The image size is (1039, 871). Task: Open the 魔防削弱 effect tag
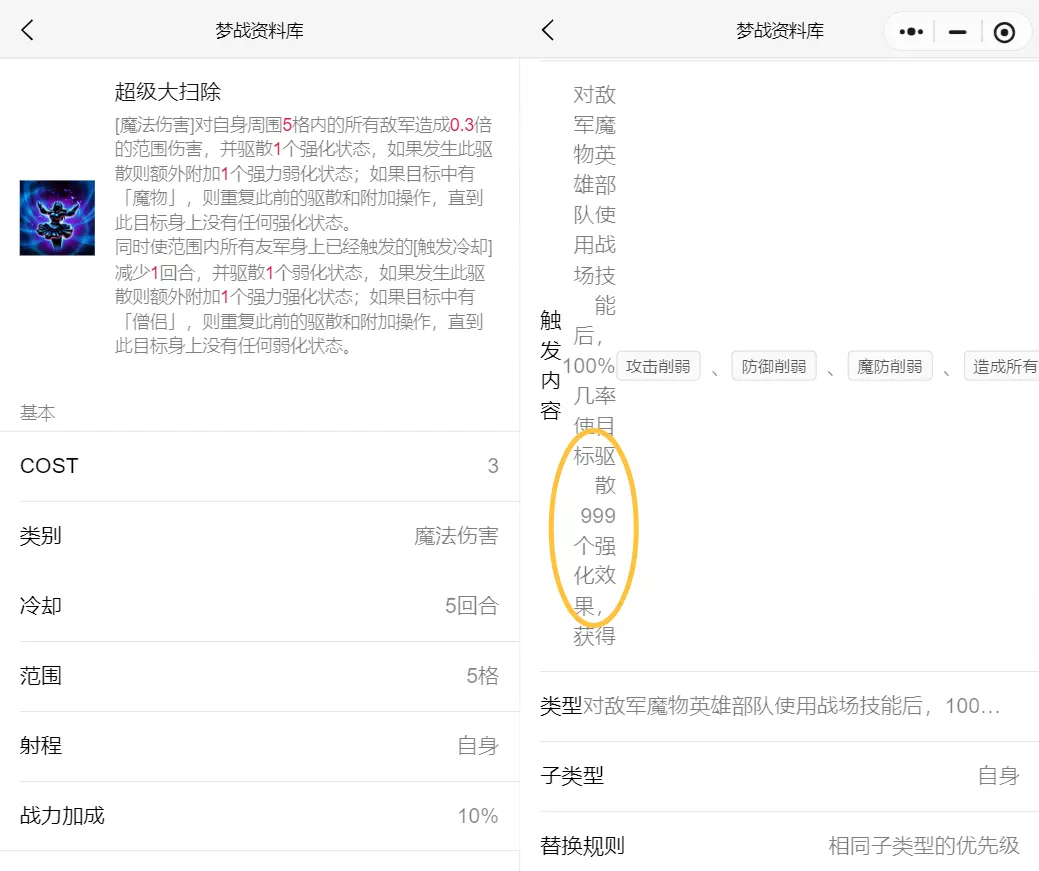[890, 366]
